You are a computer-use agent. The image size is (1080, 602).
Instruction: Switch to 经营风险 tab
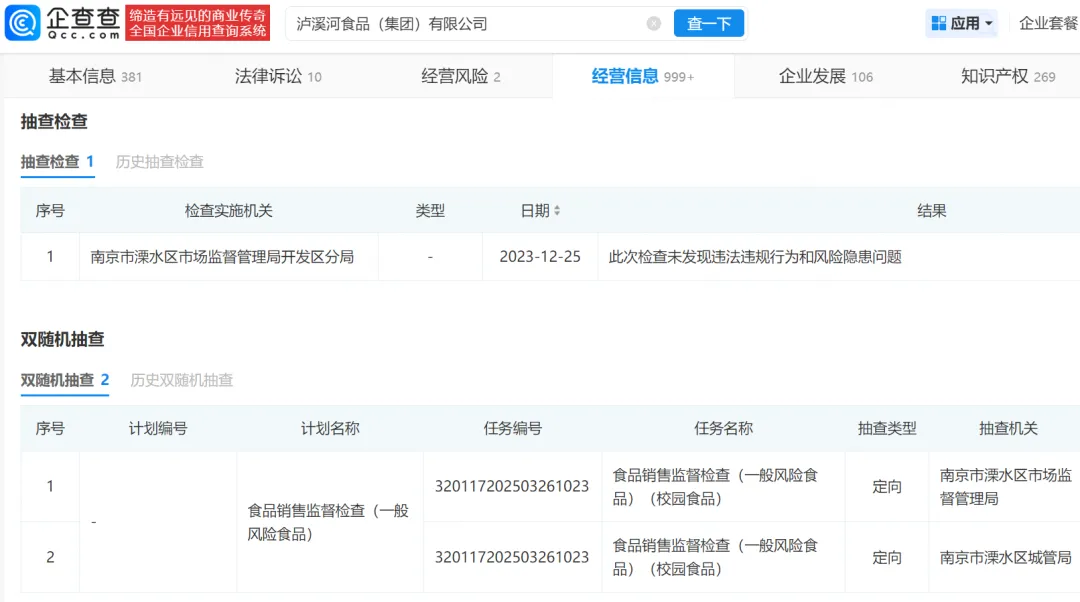pos(461,76)
